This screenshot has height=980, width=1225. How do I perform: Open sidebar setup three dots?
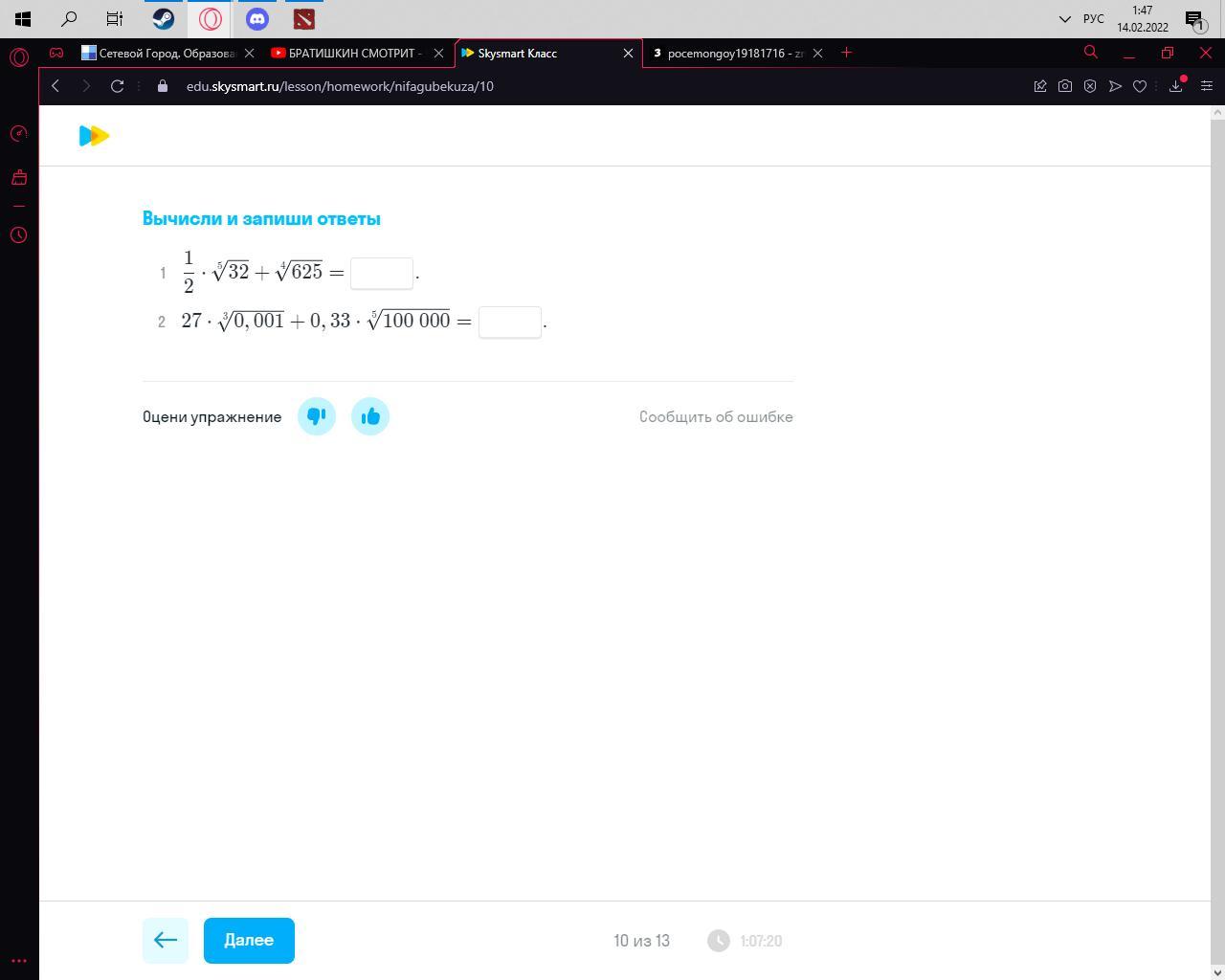coord(18,960)
